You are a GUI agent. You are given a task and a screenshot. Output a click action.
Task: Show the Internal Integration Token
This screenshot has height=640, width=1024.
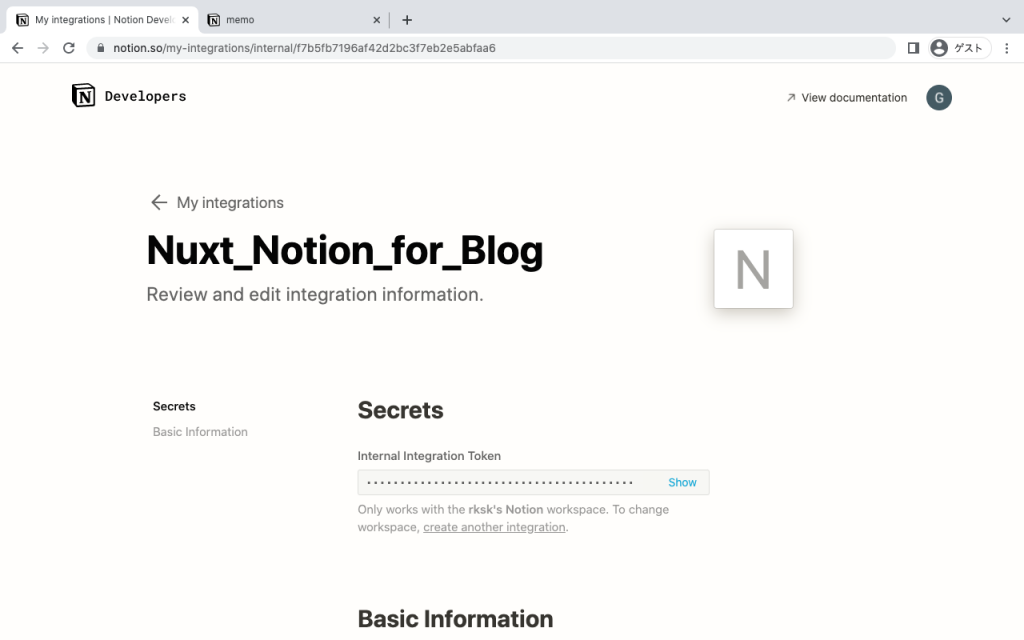tap(682, 482)
